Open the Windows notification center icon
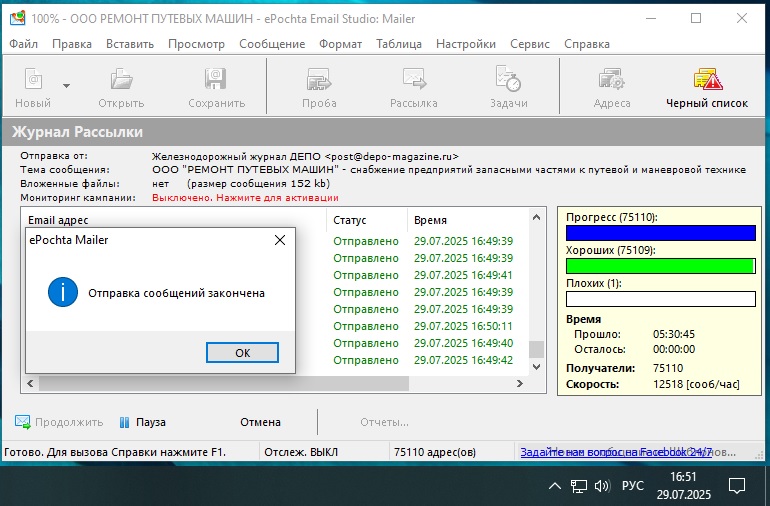Screen dimensions: 770x506 737,486
